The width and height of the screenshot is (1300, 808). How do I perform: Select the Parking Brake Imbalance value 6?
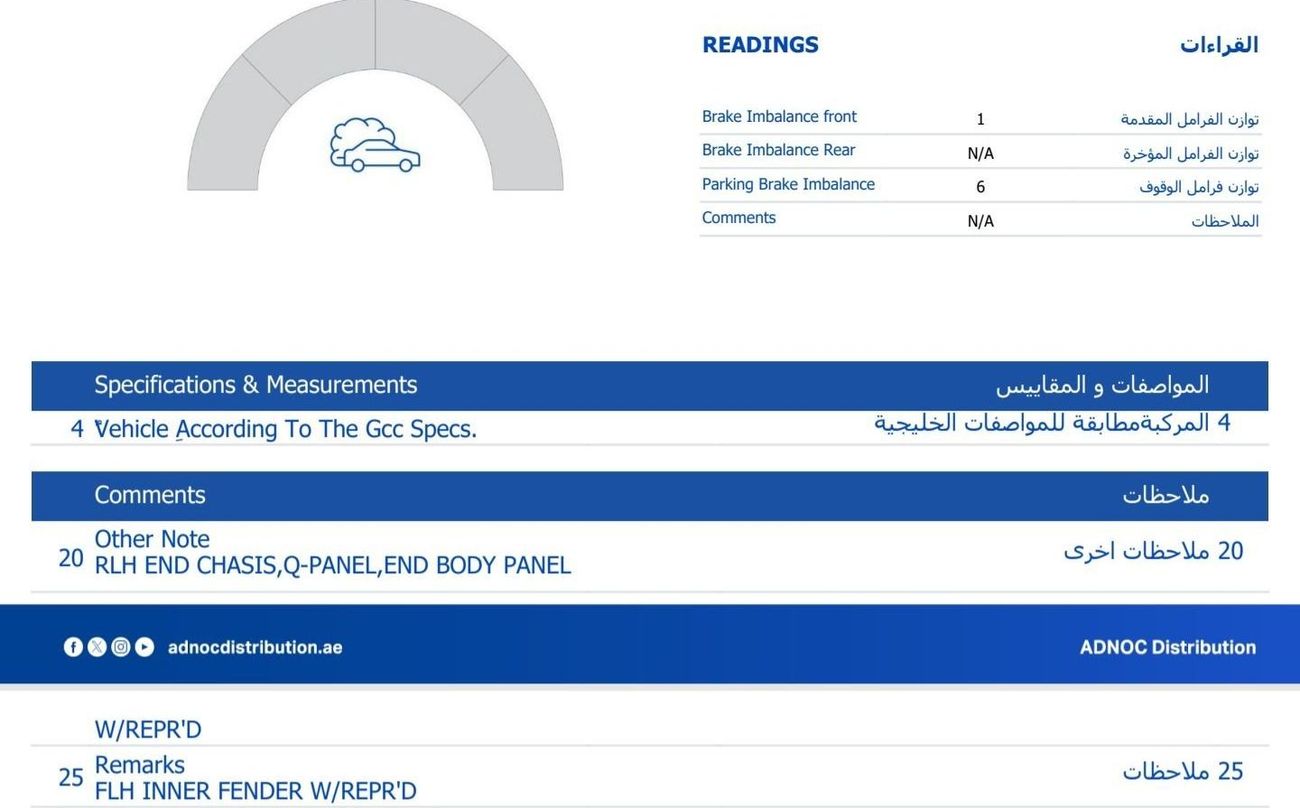point(980,187)
